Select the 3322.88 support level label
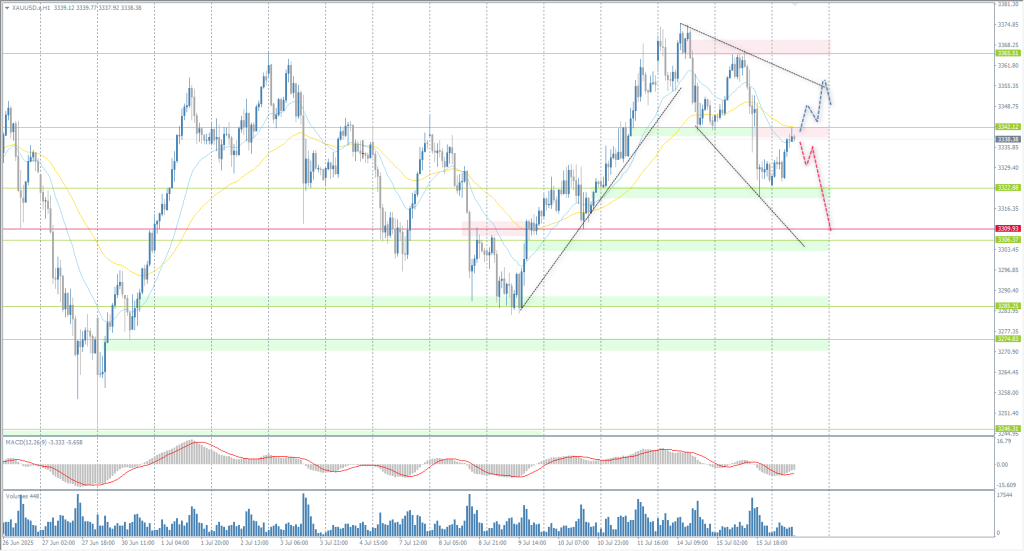Screen dimensions: 1024x551 1007,188
